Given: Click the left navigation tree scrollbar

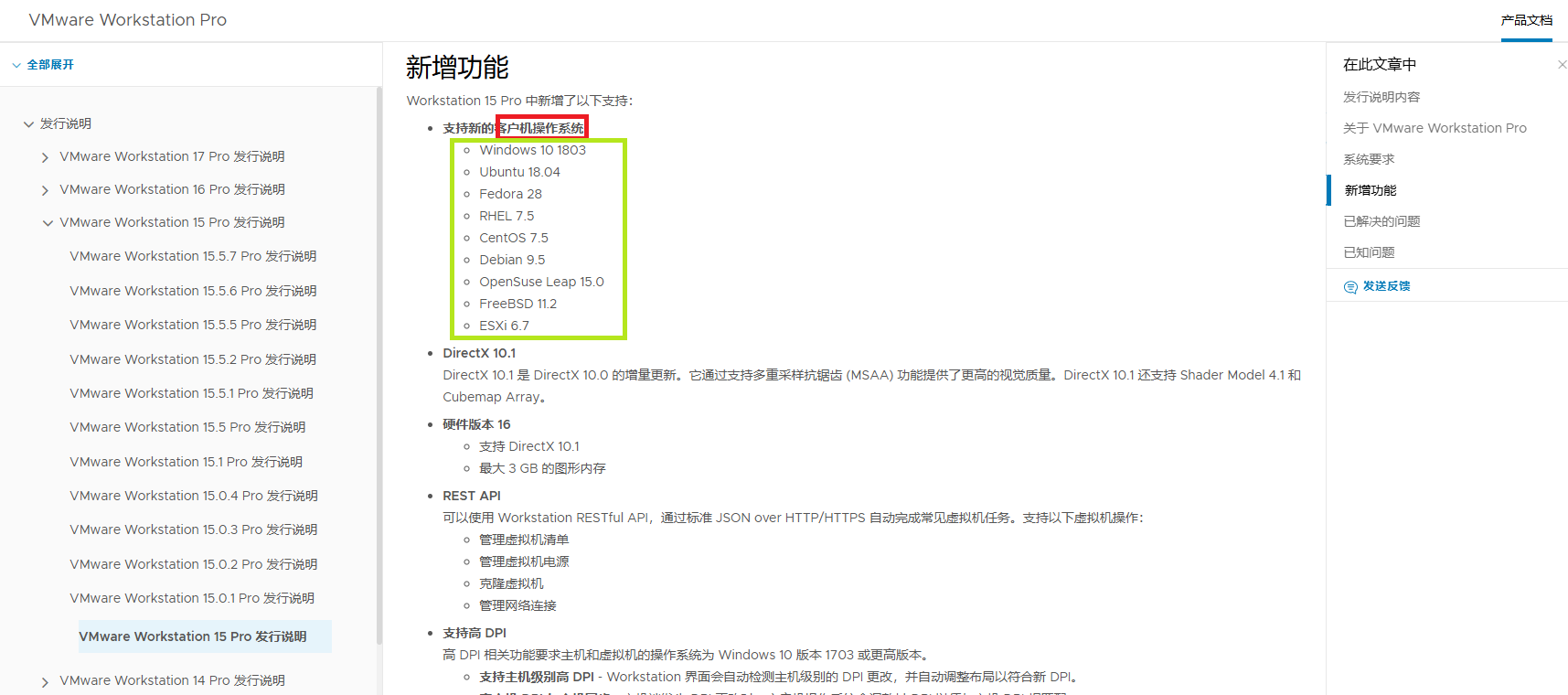Looking at the screenshot, I should [x=379, y=366].
